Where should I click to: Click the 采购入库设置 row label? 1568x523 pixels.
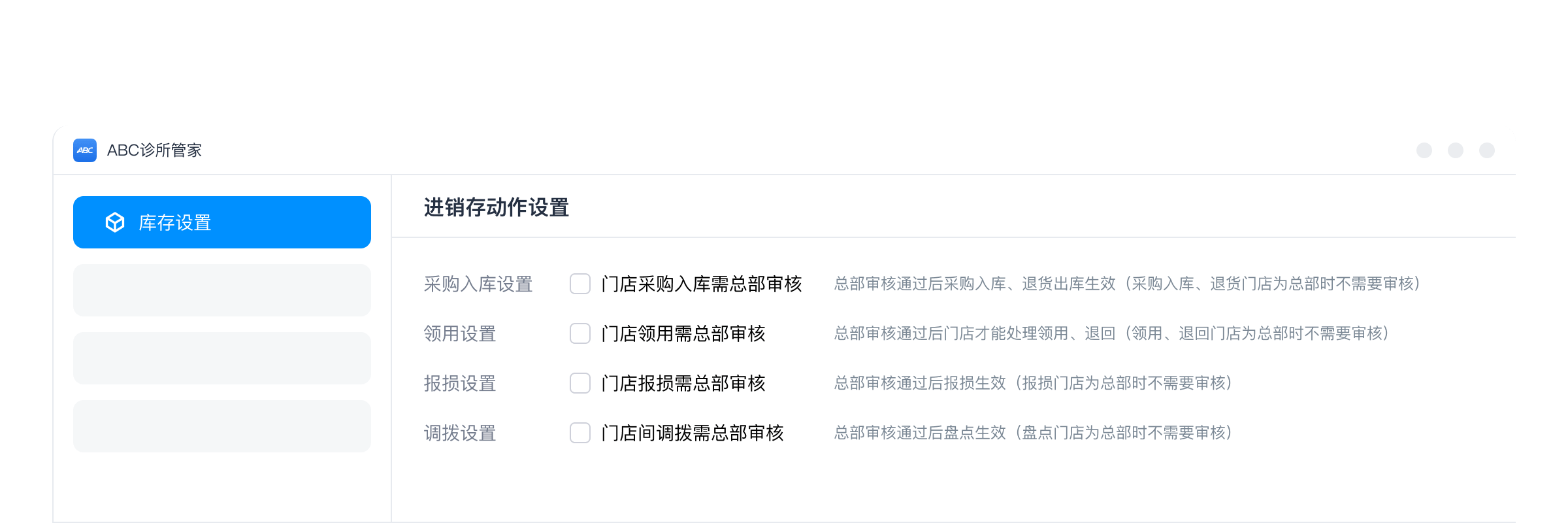[x=478, y=284]
